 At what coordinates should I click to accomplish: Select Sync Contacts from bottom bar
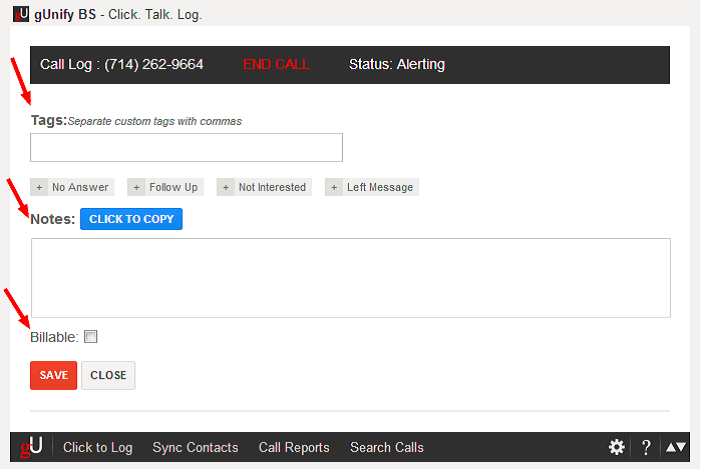pos(195,447)
